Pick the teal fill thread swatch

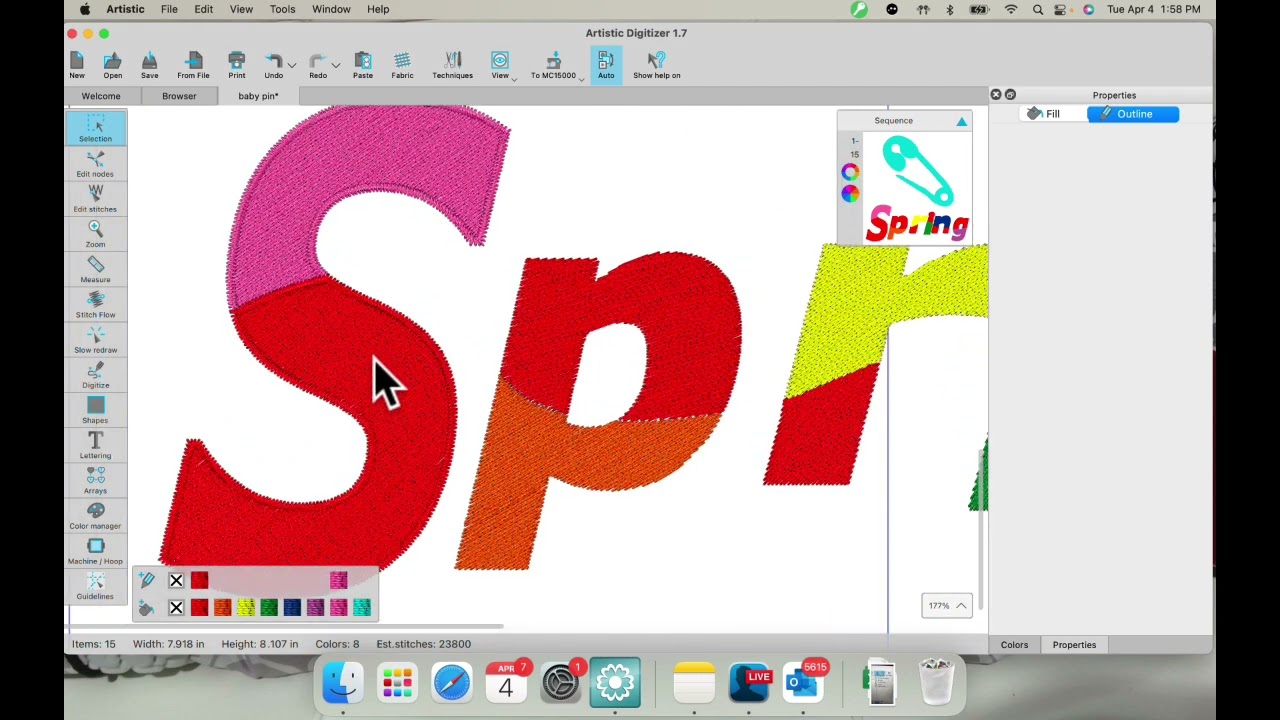(361, 607)
